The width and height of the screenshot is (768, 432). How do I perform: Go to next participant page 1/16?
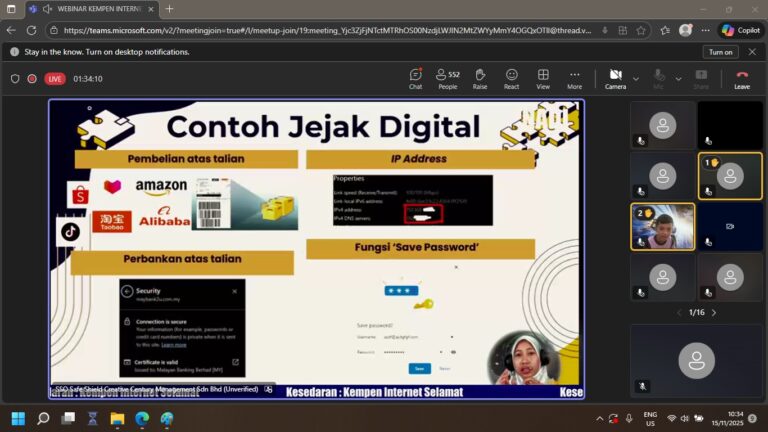click(714, 313)
